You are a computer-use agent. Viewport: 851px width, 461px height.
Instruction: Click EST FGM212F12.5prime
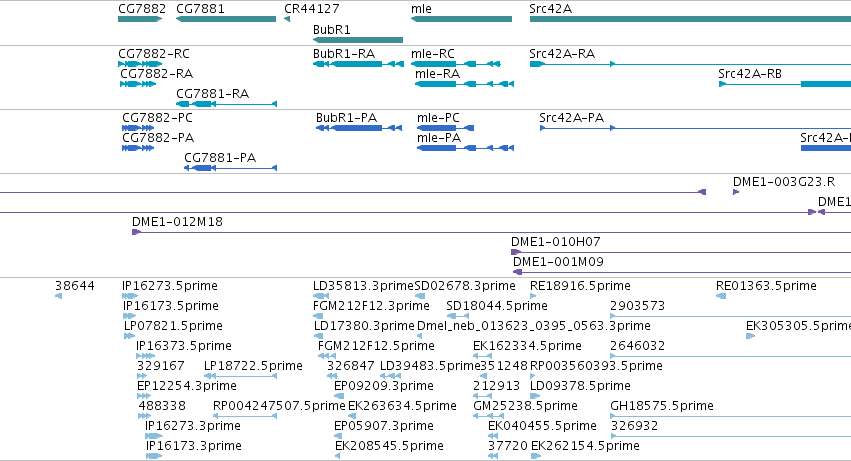click(376, 346)
